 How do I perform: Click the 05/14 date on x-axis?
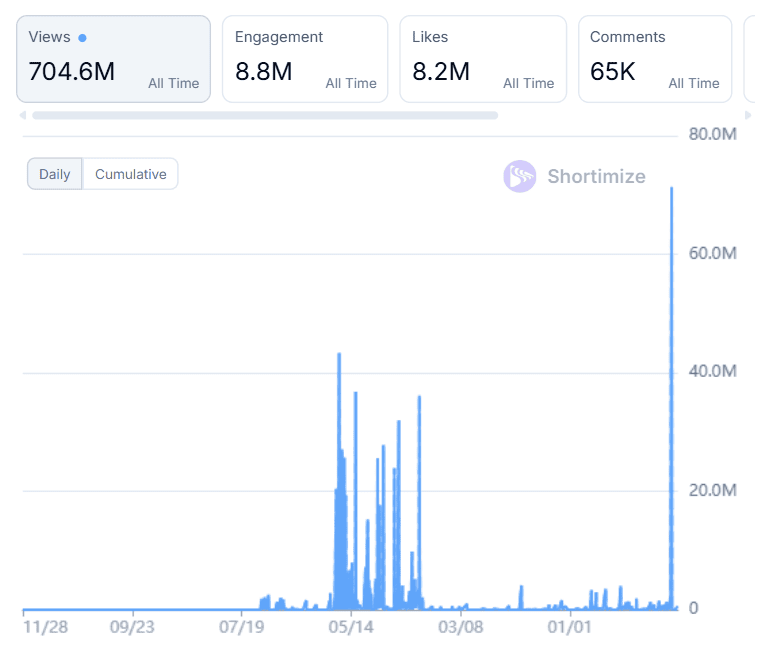[350, 628]
